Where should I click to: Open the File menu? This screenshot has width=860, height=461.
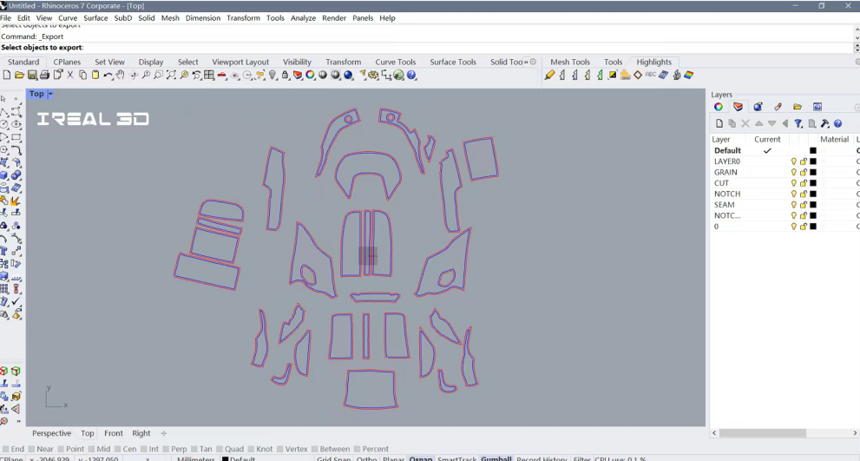(x=5, y=18)
